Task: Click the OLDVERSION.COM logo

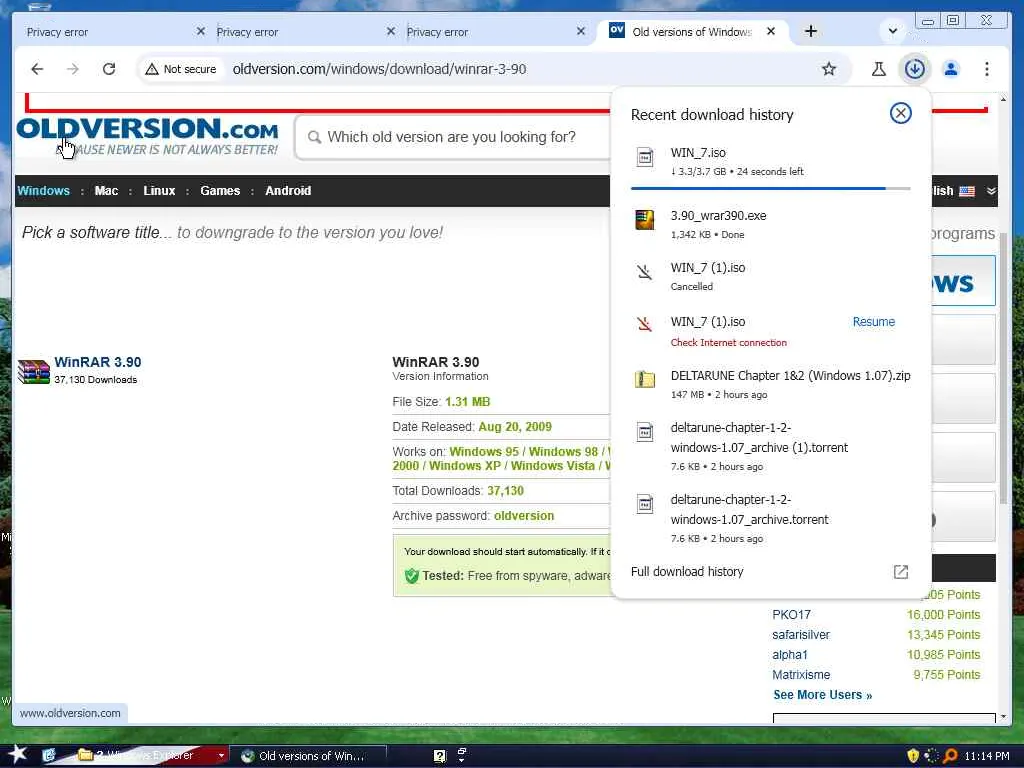Action: click(x=148, y=136)
